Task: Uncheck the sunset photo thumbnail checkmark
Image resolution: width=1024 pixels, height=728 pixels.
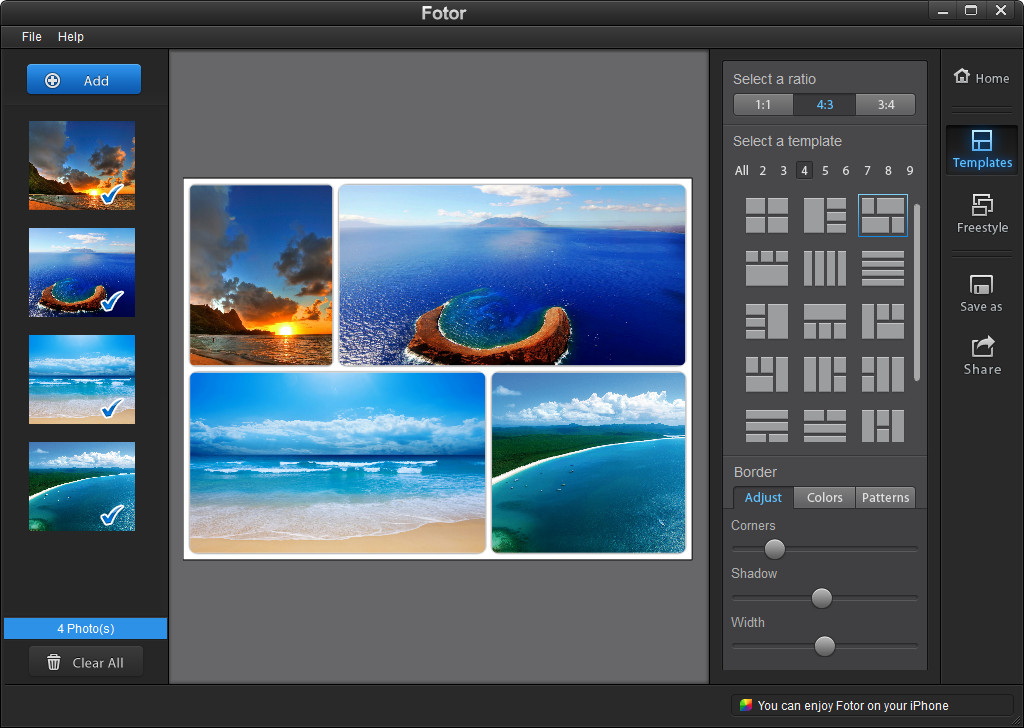Action: pos(112,194)
